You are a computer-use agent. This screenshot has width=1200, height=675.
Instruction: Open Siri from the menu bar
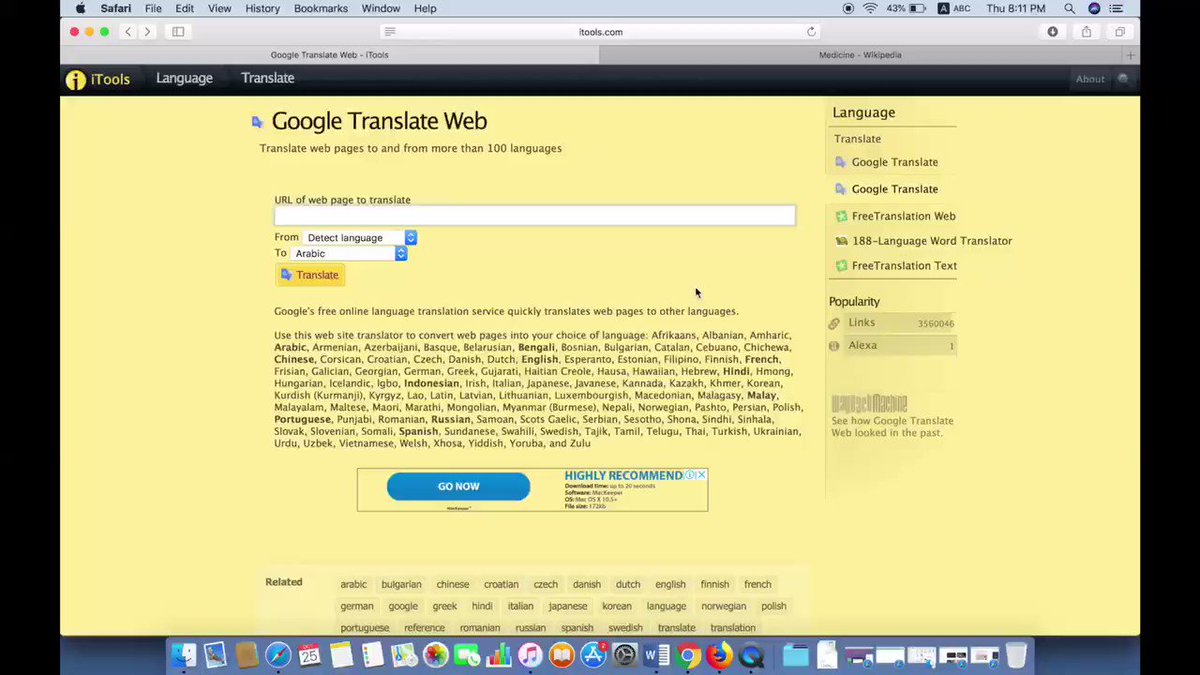[x=1094, y=8]
